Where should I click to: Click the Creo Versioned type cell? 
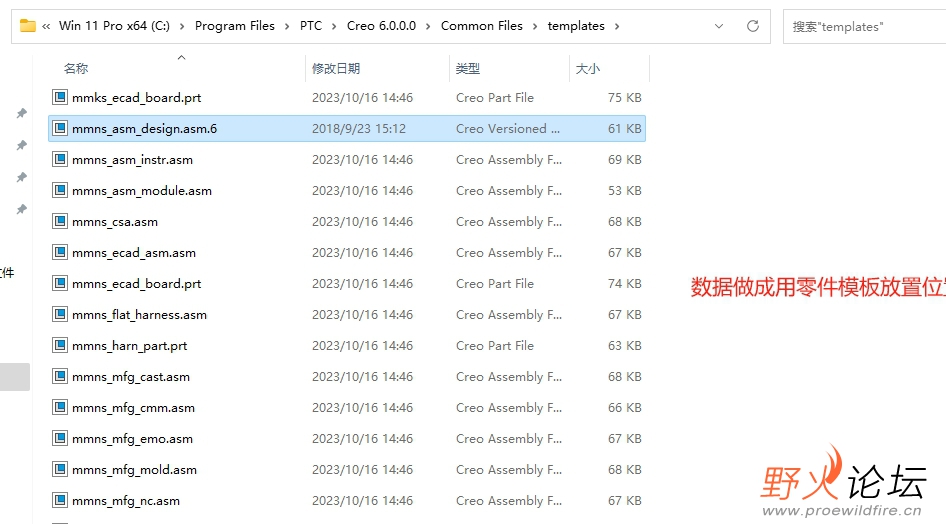coord(508,128)
